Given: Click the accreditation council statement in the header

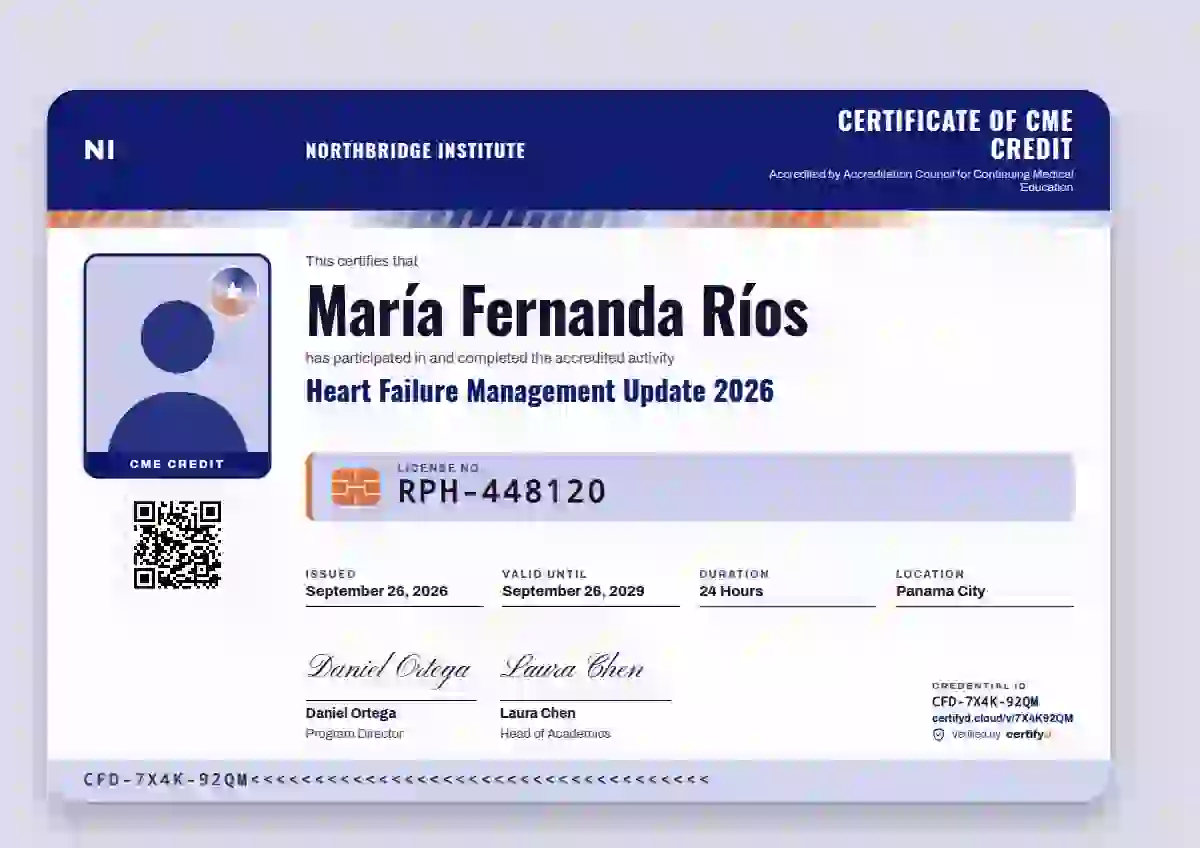Looking at the screenshot, I should pyautogui.click(x=921, y=180).
